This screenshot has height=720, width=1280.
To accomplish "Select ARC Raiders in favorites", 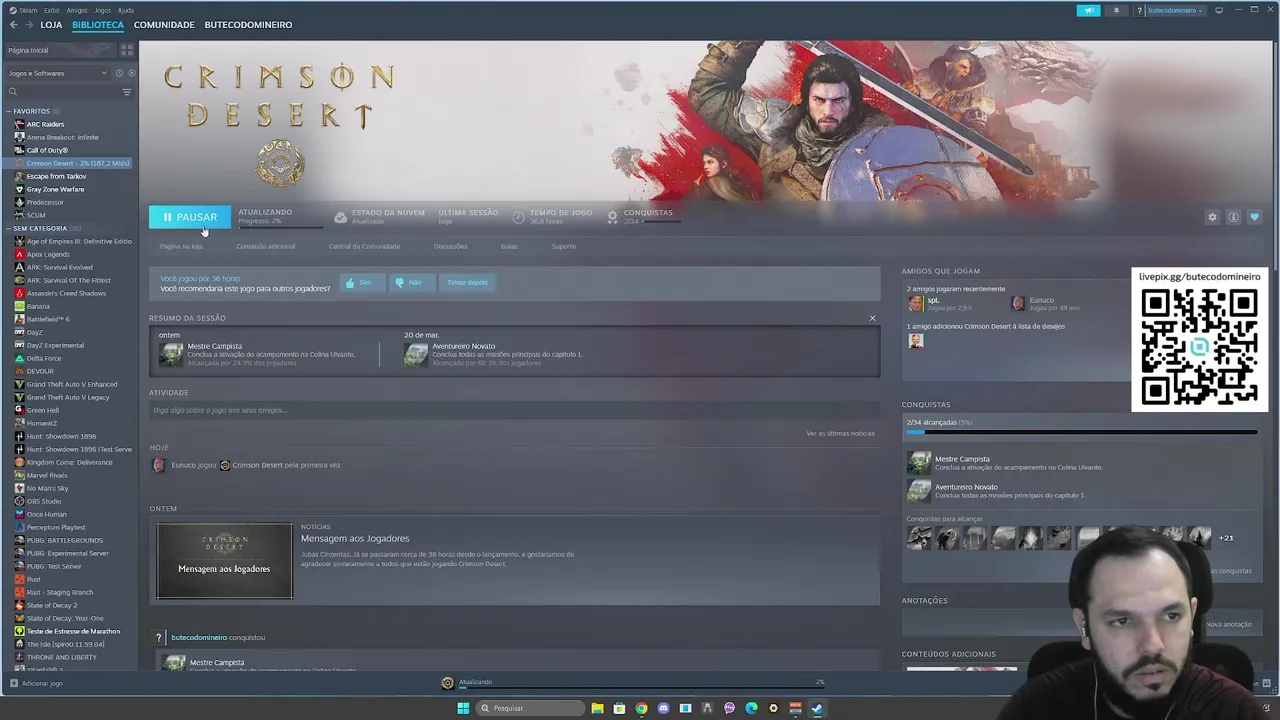I will tap(45, 124).
